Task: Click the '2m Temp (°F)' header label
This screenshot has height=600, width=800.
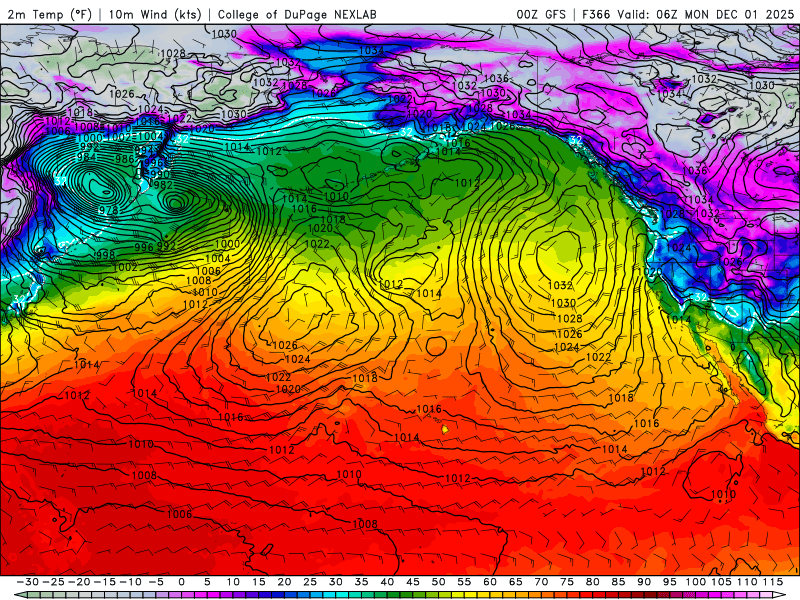Action: point(49,14)
